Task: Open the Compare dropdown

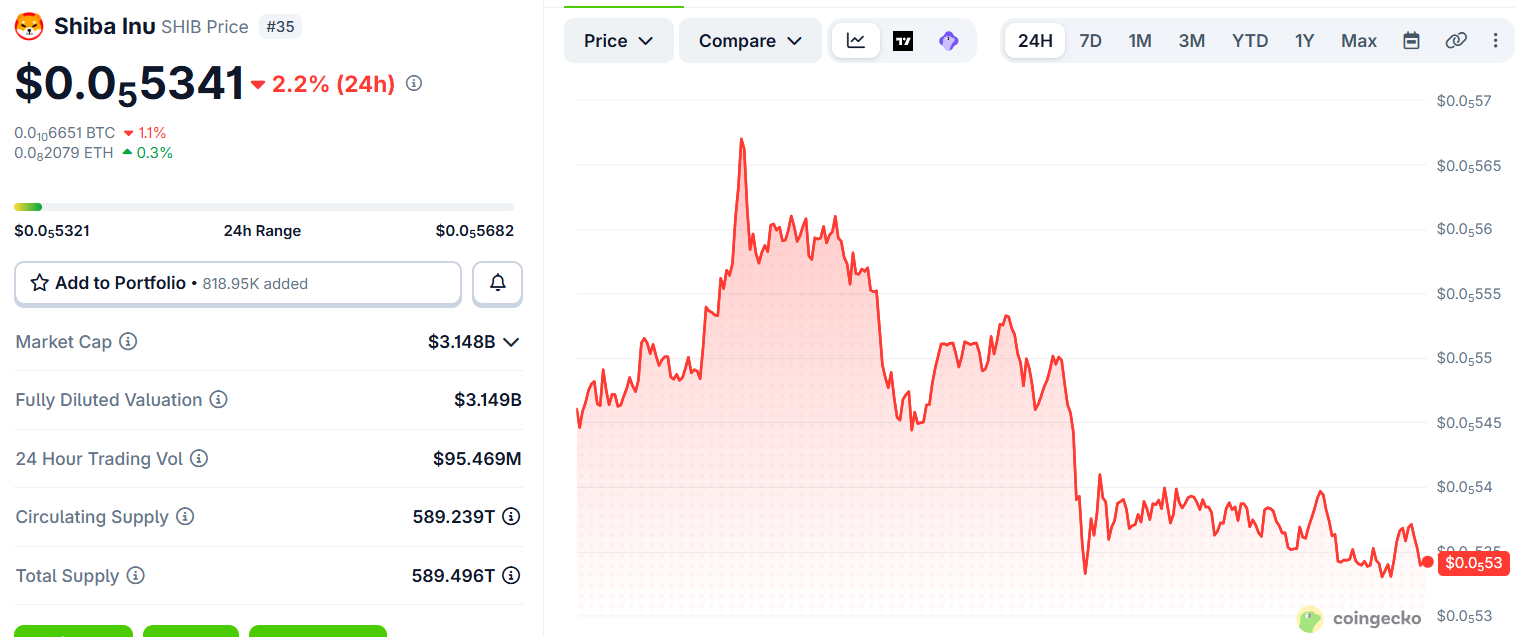Action: point(750,41)
